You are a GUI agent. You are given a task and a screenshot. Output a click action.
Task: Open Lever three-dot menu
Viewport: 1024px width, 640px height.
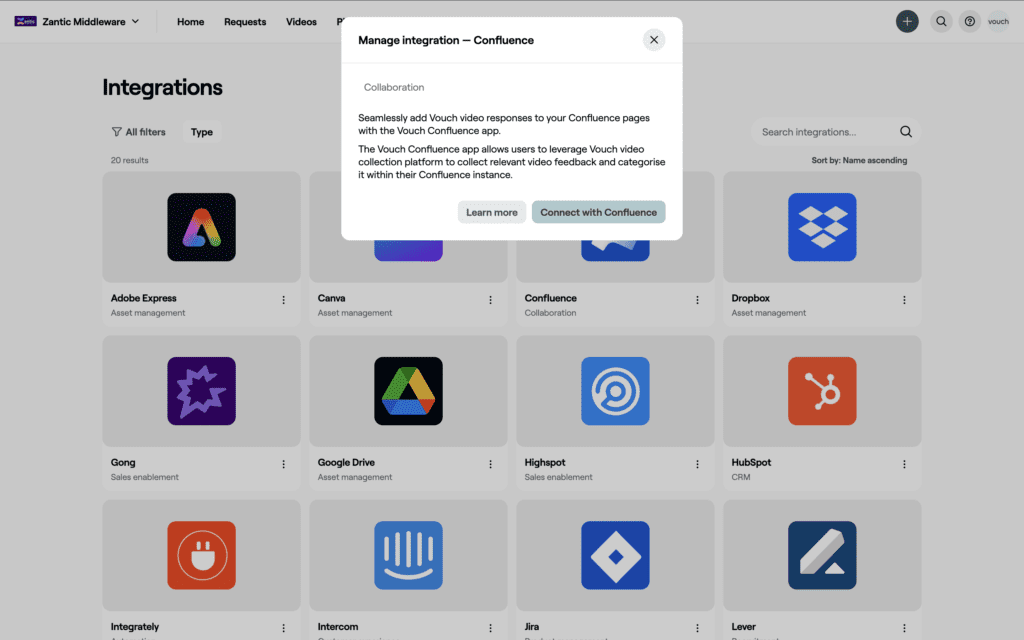904,628
